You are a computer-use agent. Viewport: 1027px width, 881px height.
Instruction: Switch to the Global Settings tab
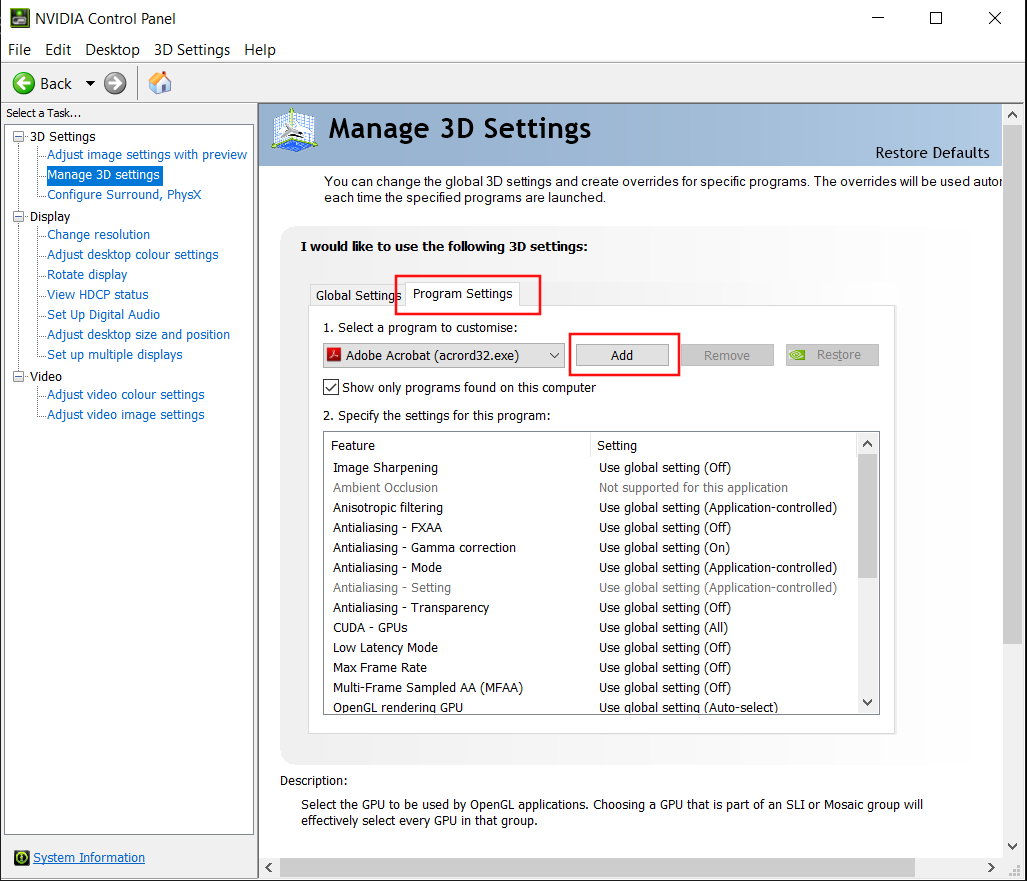[x=357, y=295]
